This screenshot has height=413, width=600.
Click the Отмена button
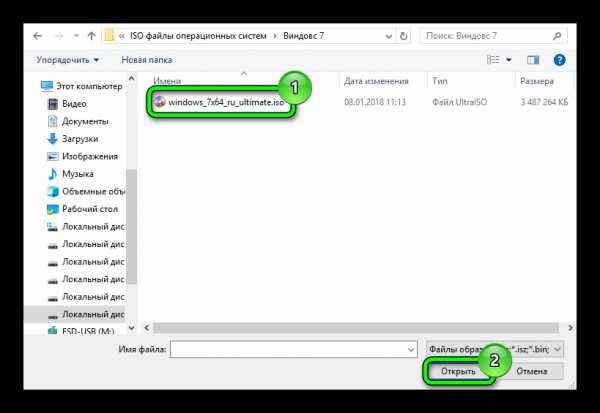coord(532,371)
